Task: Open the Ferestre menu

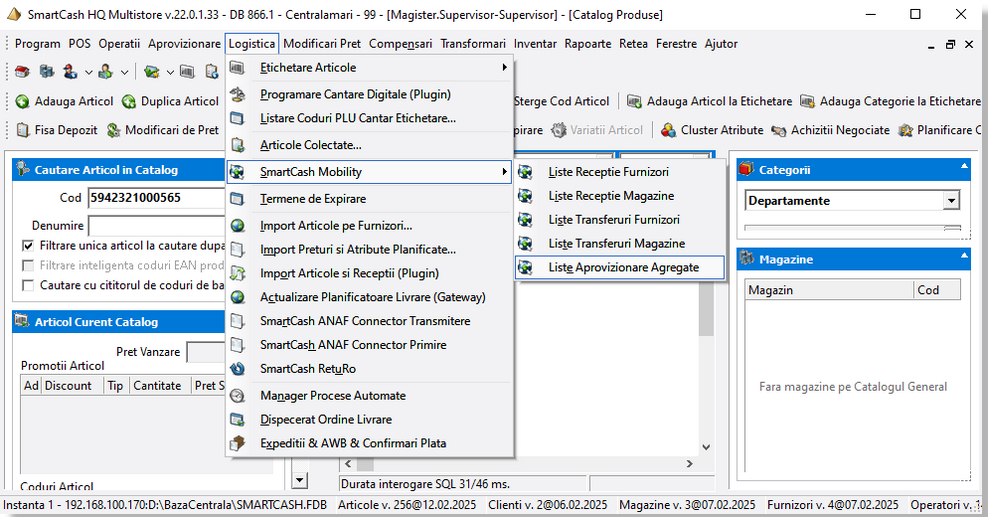Action: click(676, 43)
